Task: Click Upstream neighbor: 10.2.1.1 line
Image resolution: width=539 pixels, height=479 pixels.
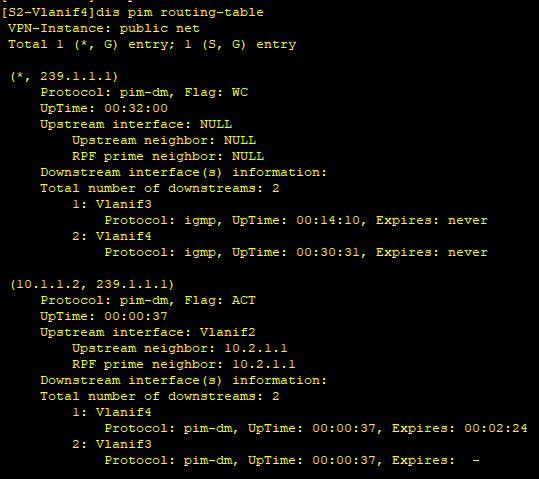Action: tap(180, 348)
